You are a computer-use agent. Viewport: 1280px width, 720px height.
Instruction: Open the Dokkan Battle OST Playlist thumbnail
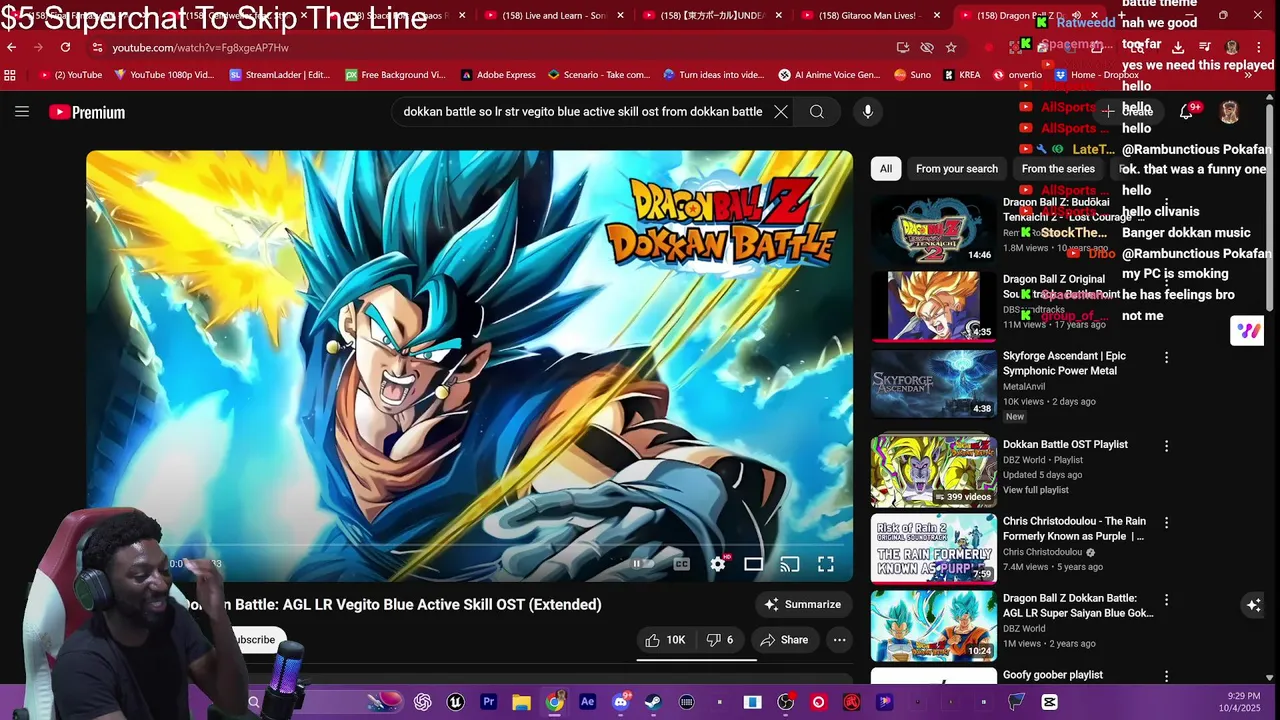[x=934, y=470]
